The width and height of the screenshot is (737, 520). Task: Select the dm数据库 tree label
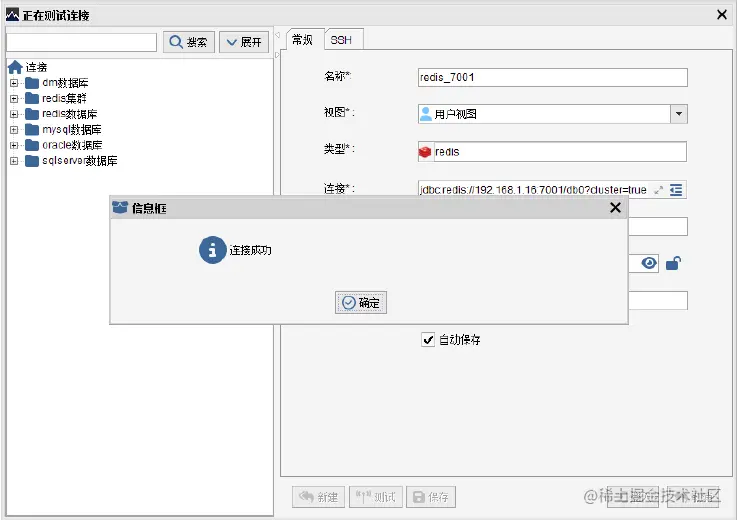[x=65, y=83]
